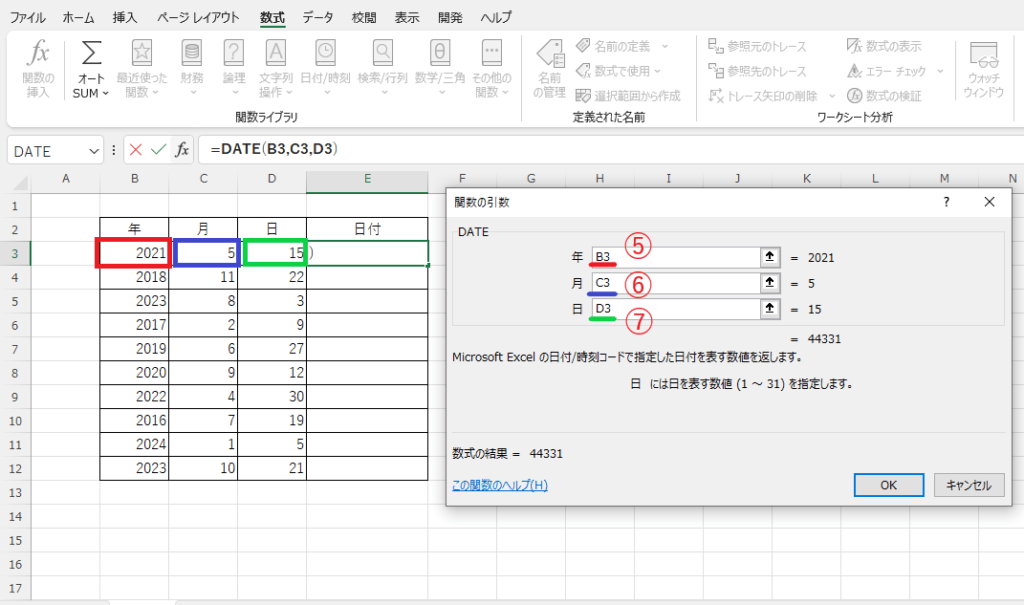
Task: Select cell C12 with value 10
Action: (x=203, y=468)
